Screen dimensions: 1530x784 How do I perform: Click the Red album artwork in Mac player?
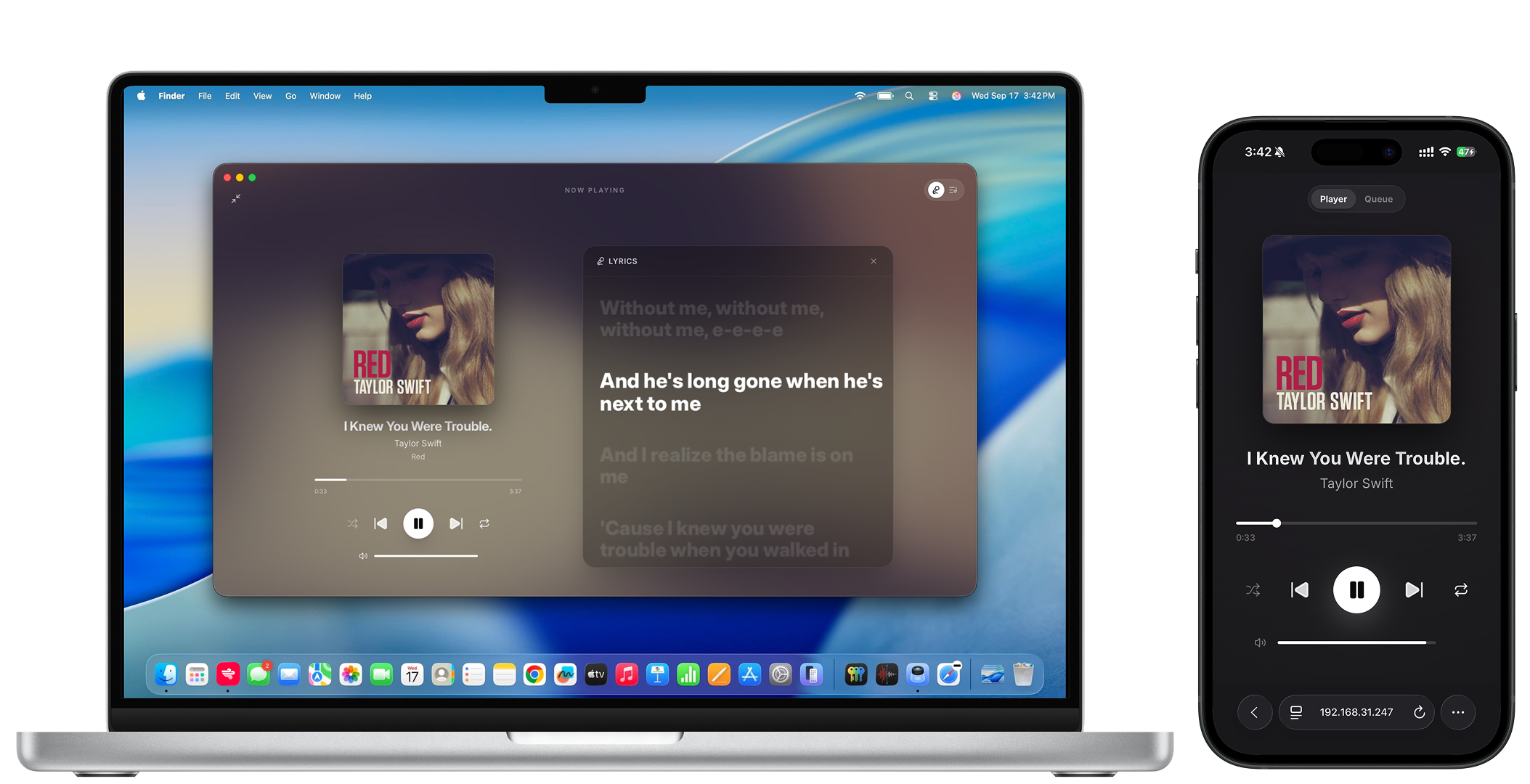click(418, 329)
